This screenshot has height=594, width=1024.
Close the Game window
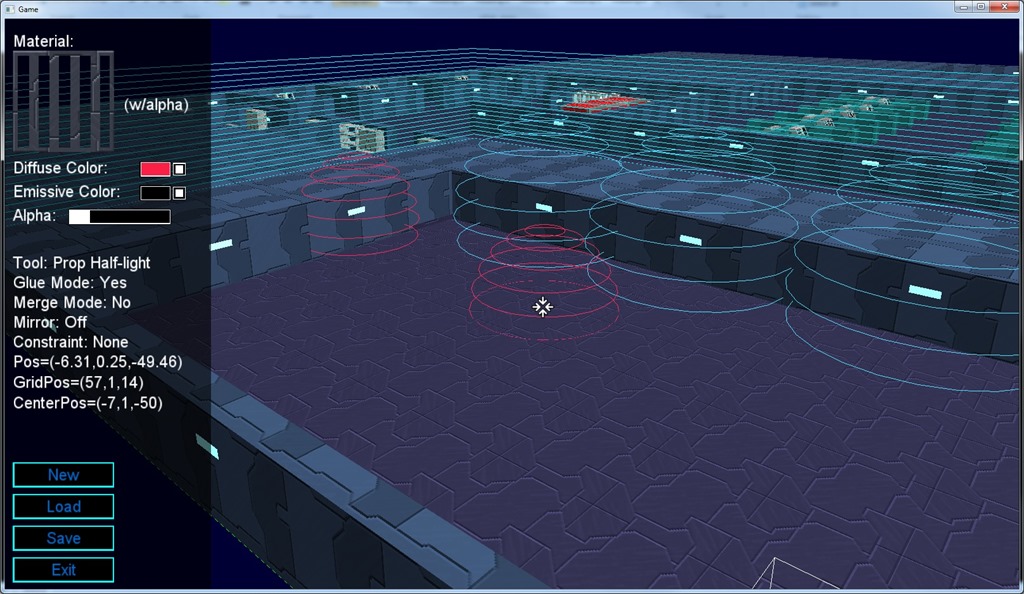1004,7
